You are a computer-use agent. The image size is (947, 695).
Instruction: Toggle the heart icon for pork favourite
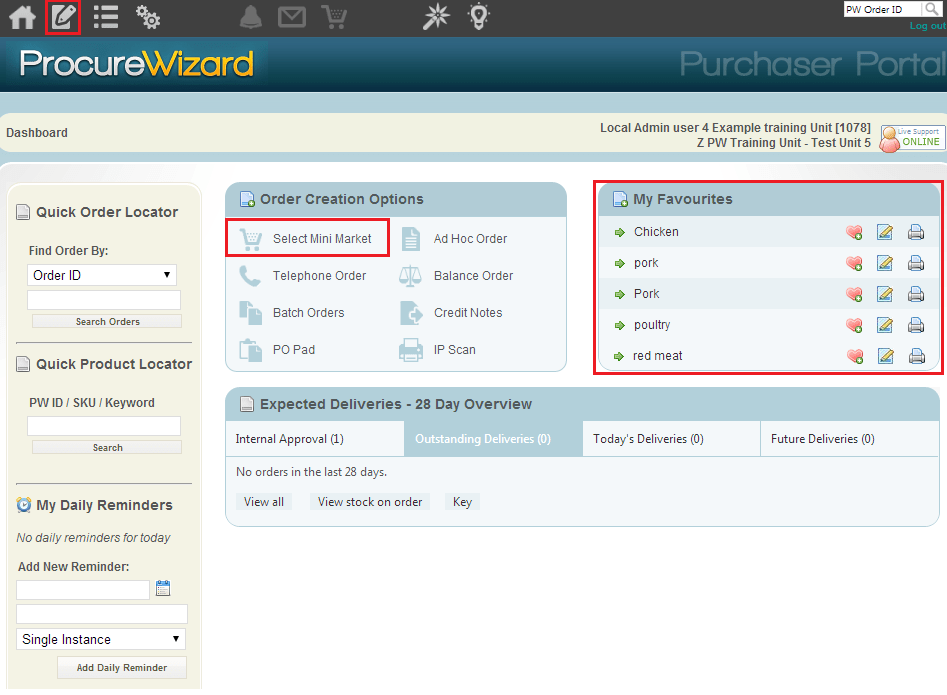(x=853, y=262)
